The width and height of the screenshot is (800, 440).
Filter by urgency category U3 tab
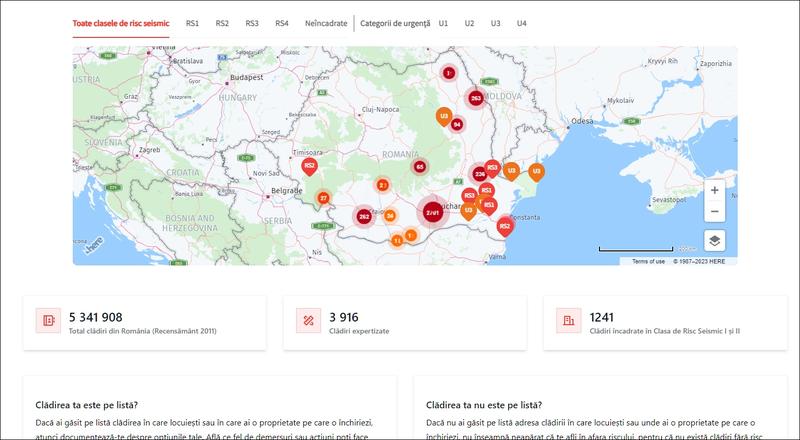[x=495, y=23]
